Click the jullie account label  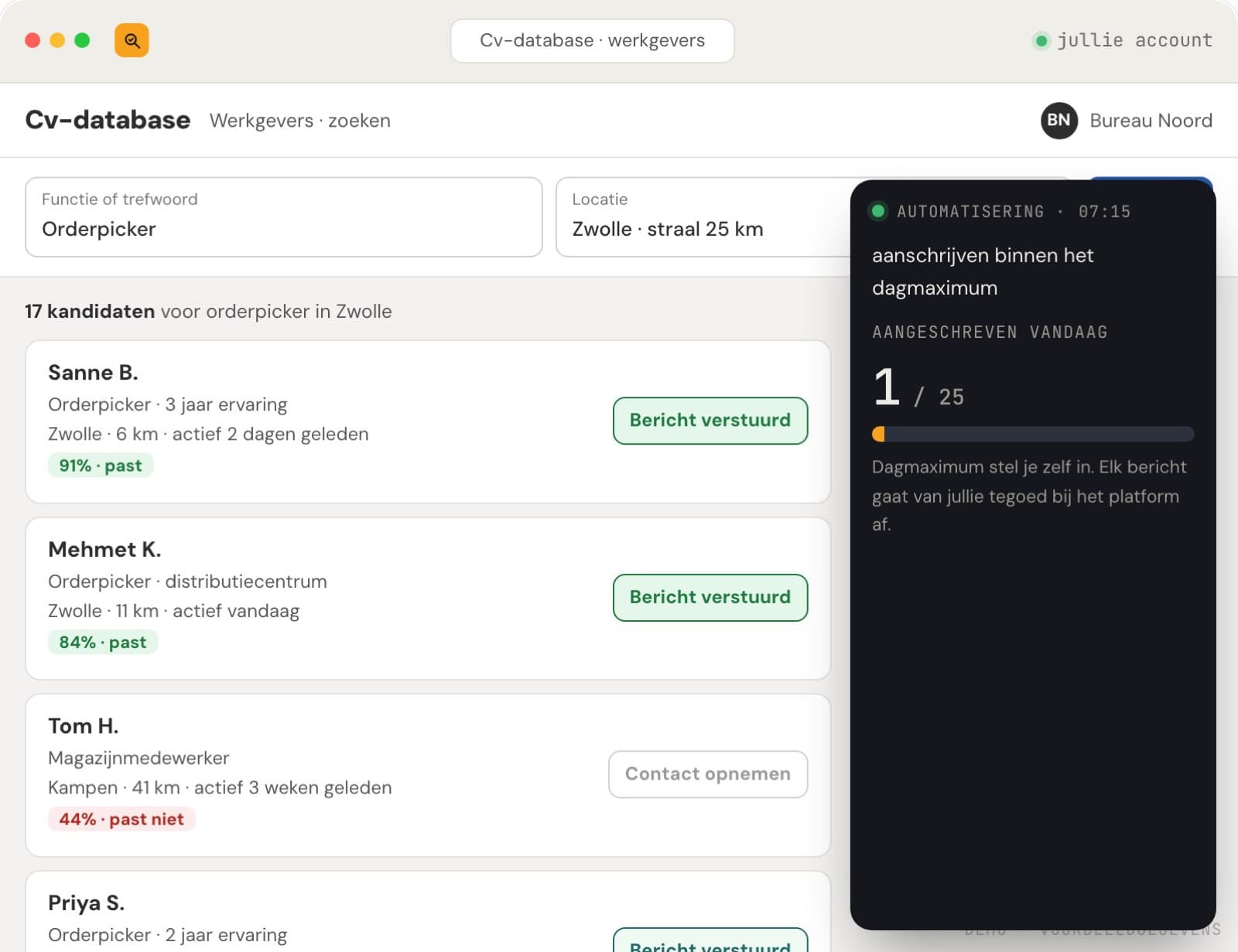[x=1134, y=40]
